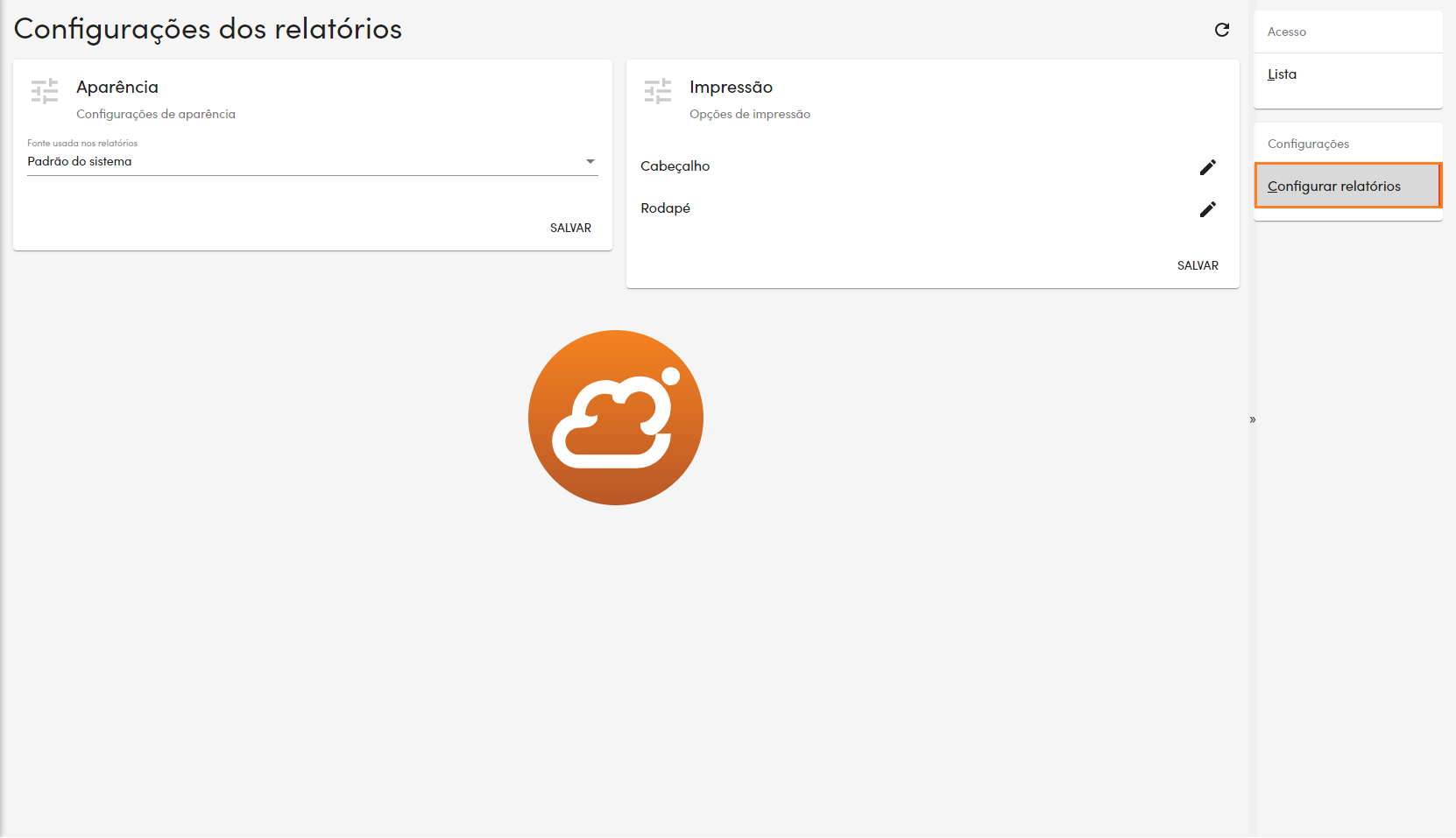The height and width of the screenshot is (838, 1456).
Task: Select Configurar relatórios in the side menu
Action: [1348, 186]
